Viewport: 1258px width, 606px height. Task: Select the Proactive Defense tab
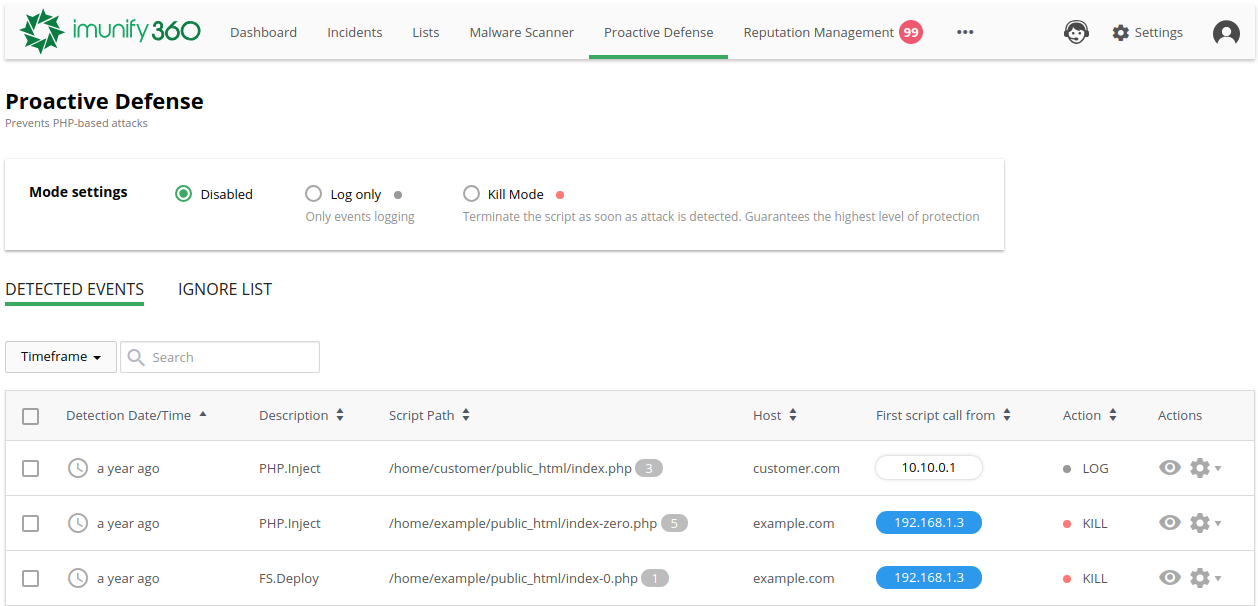click(x=659, y=32)
